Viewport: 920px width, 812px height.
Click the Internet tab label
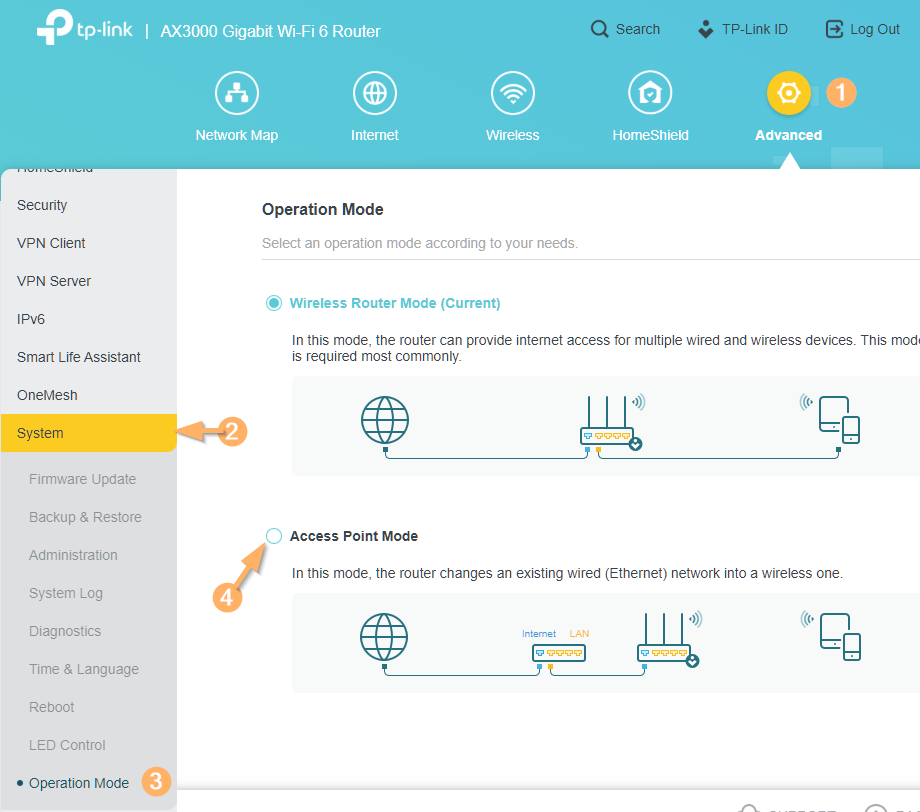(374, 135)
